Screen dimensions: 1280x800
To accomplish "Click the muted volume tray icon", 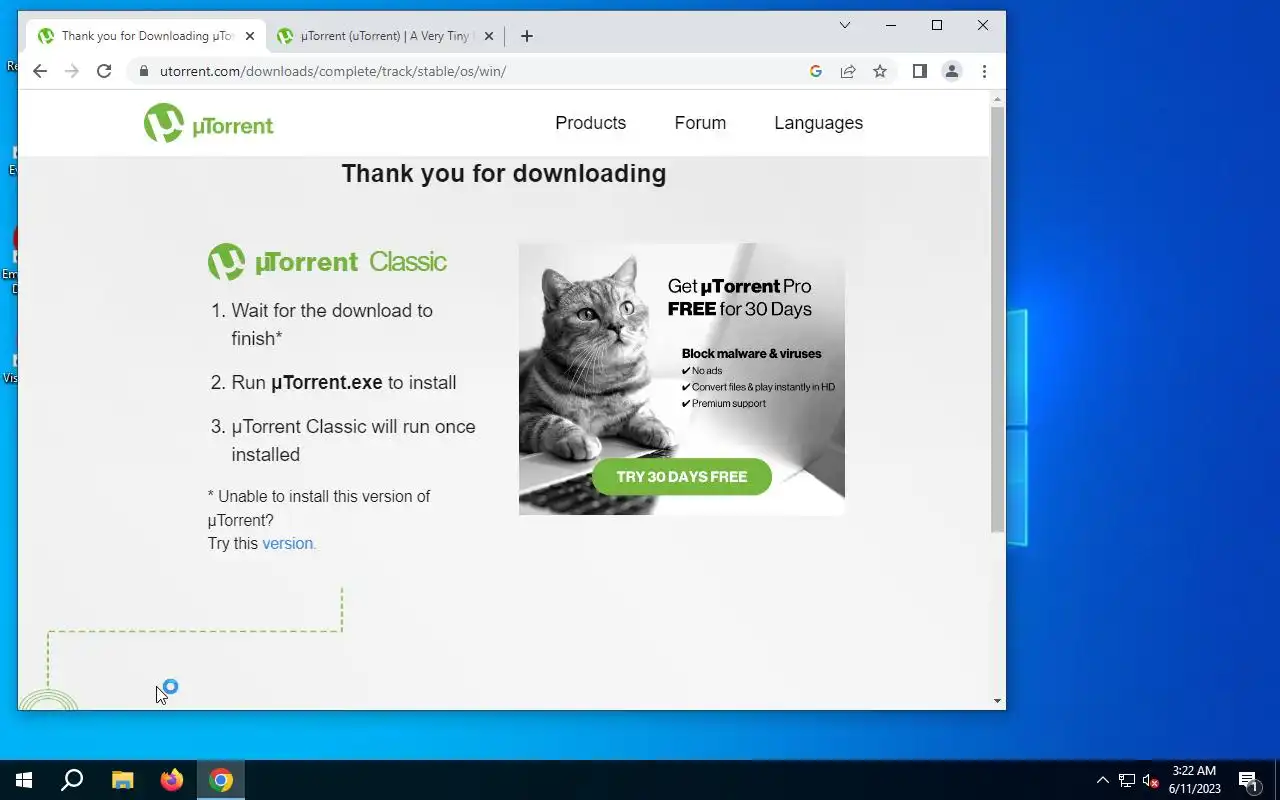I will (1150, 780).
